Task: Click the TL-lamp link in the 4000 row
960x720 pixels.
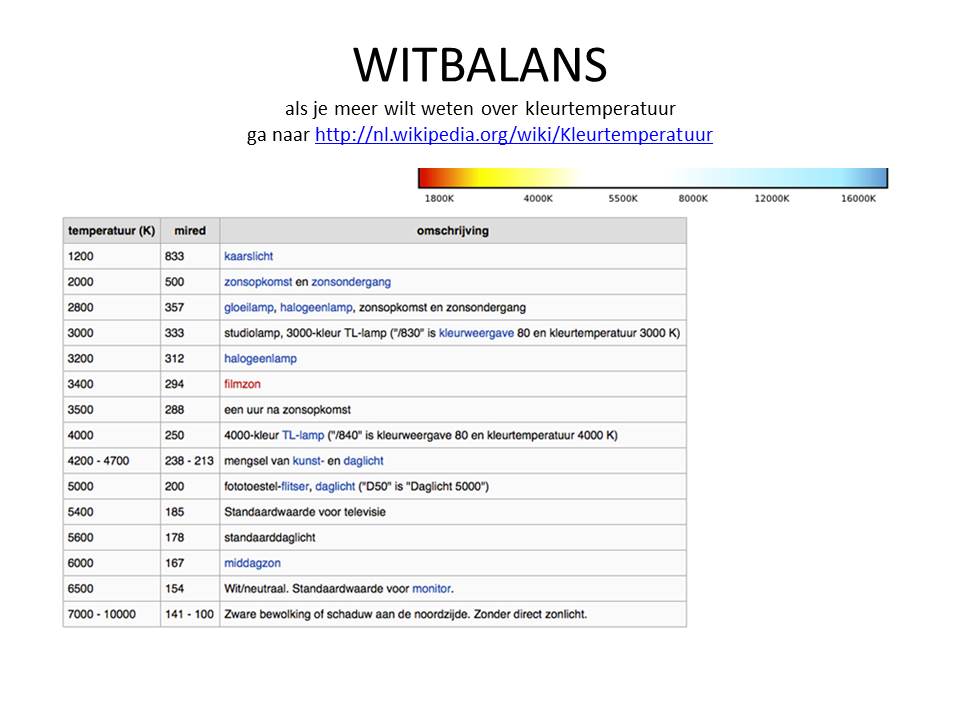Action: 302,435
